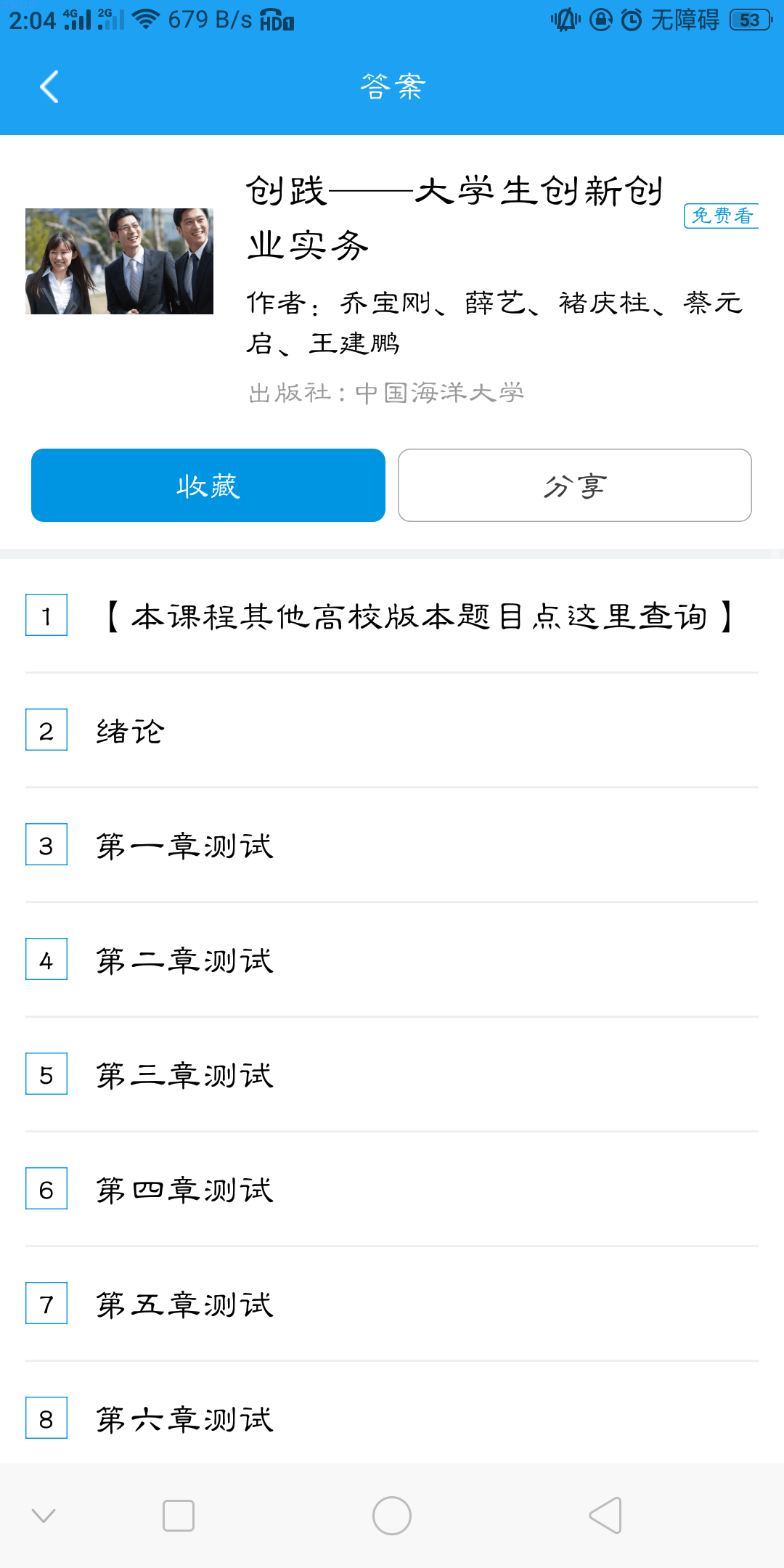Tap the system back triangle button
Viewport: 784px width, 1568px height.
tap(605, 1516)
